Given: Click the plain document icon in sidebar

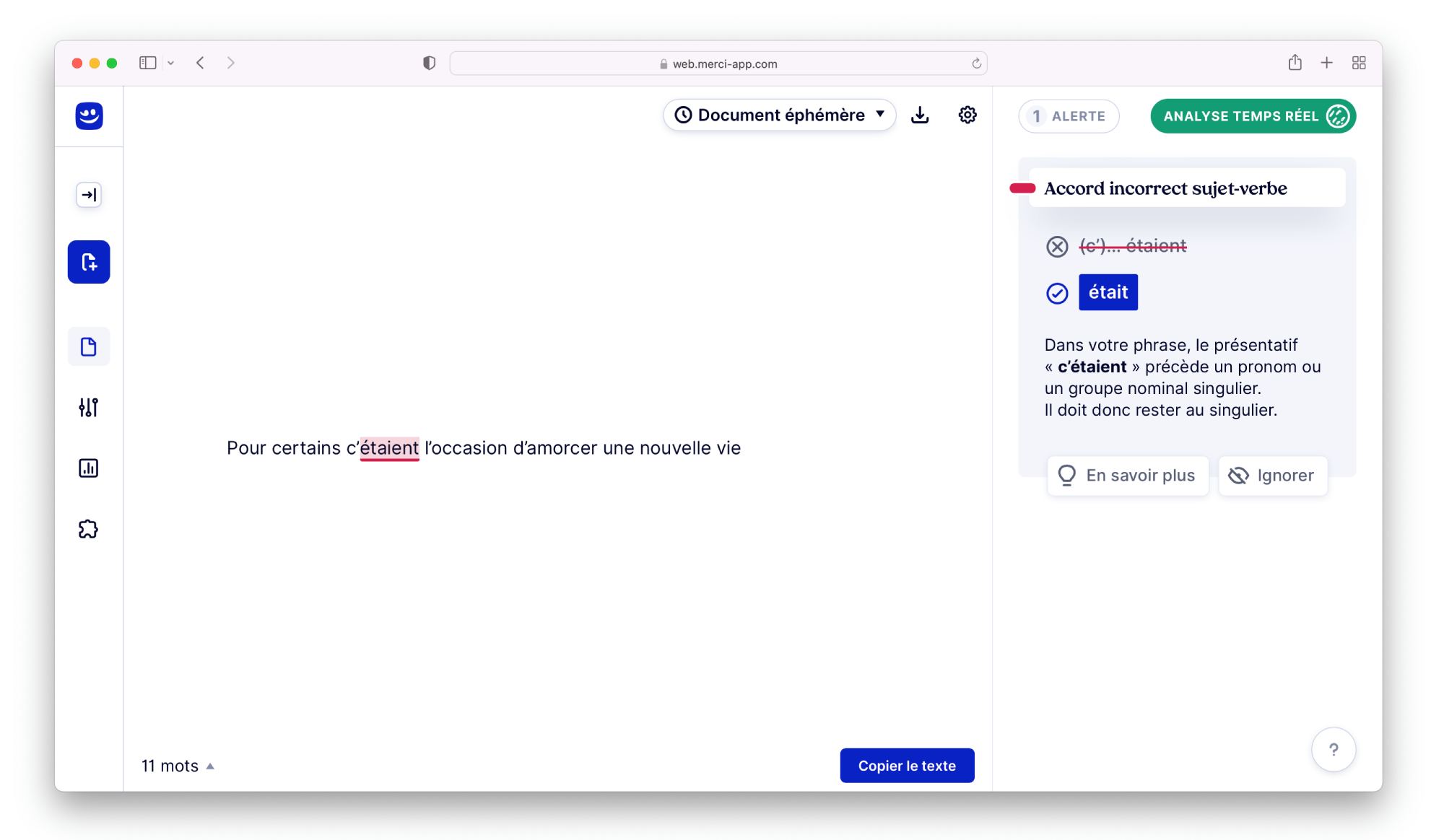Looking at the screenshot, I should click(x=89, y=346).
